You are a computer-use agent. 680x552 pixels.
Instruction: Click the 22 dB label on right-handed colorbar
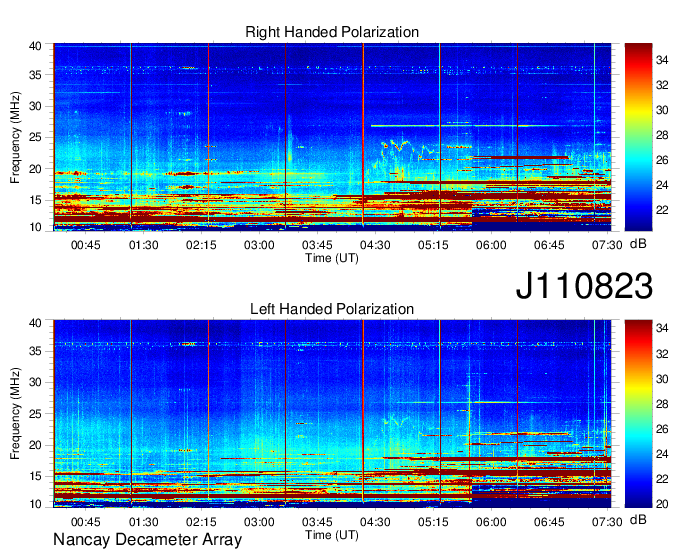(662, 210)
